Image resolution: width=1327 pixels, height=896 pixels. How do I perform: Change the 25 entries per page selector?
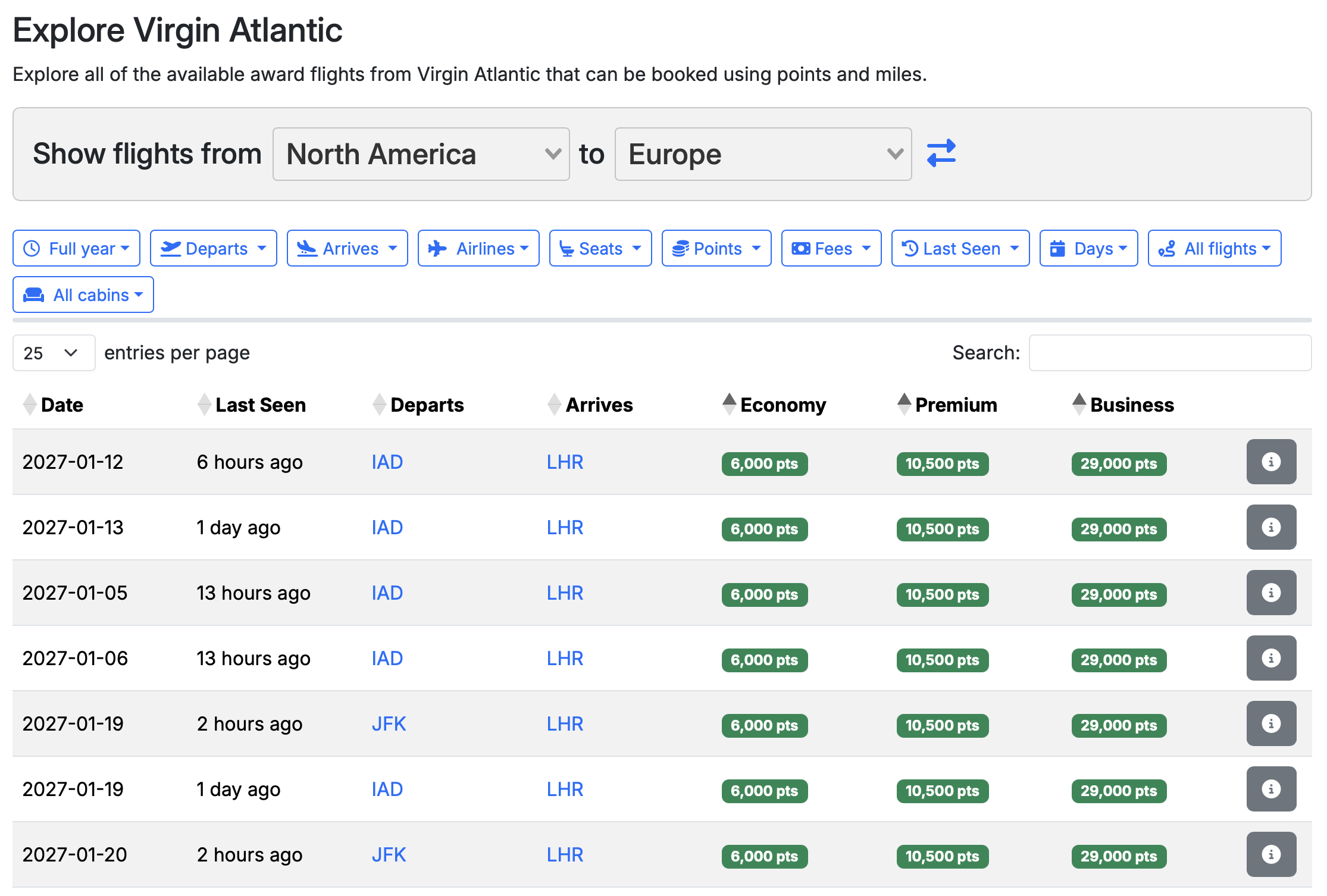tap(54, 353)
